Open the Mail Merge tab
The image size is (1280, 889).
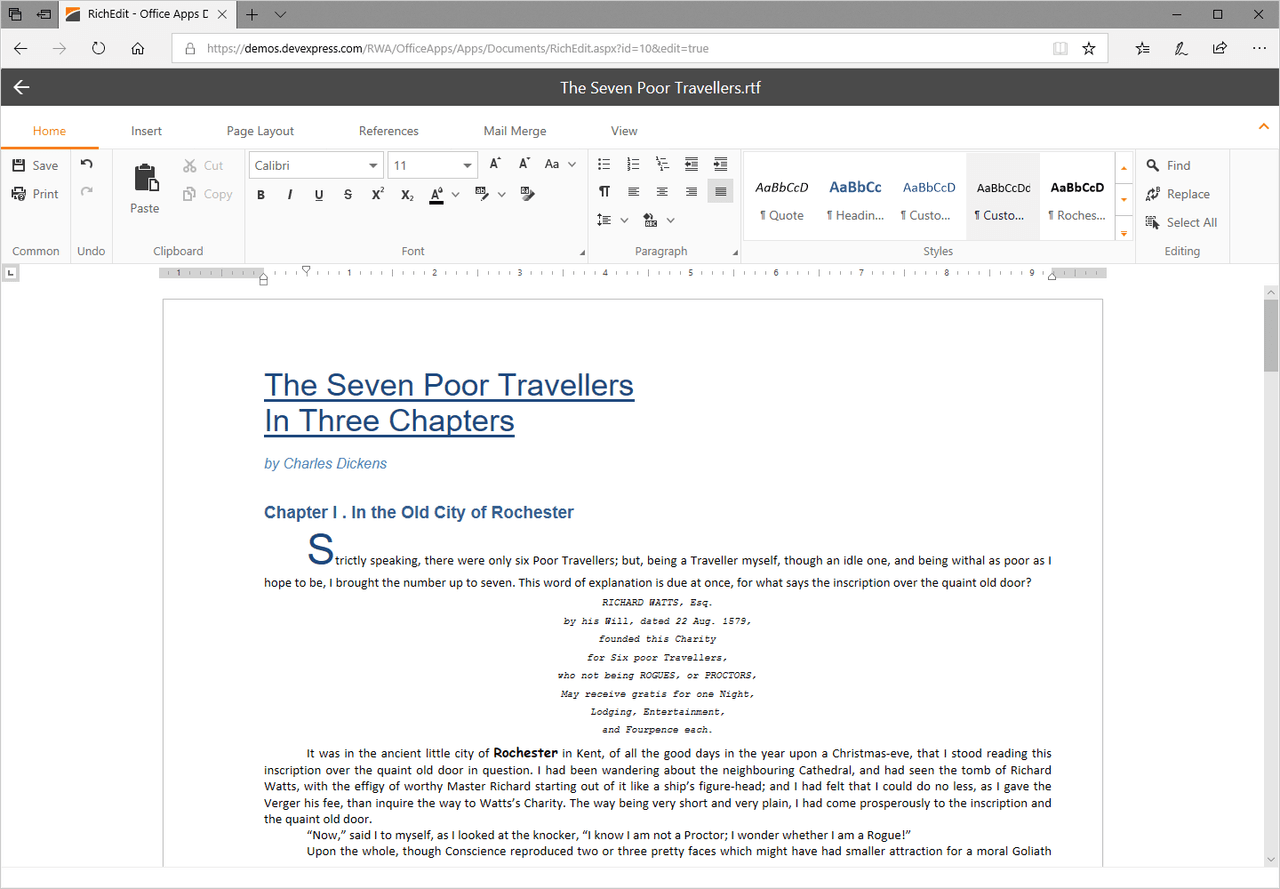tap(515, 131)
